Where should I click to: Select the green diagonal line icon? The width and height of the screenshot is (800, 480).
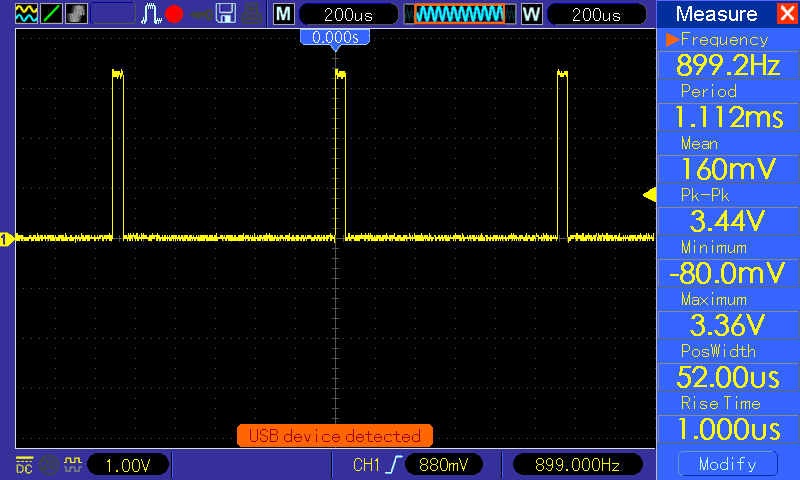click(x=51, y=14)
